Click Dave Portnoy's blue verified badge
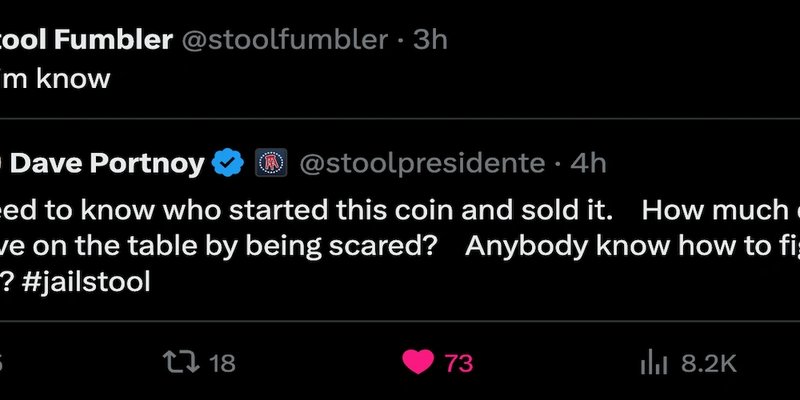Viewport: 800px width, 400px height. click(228, 163)
